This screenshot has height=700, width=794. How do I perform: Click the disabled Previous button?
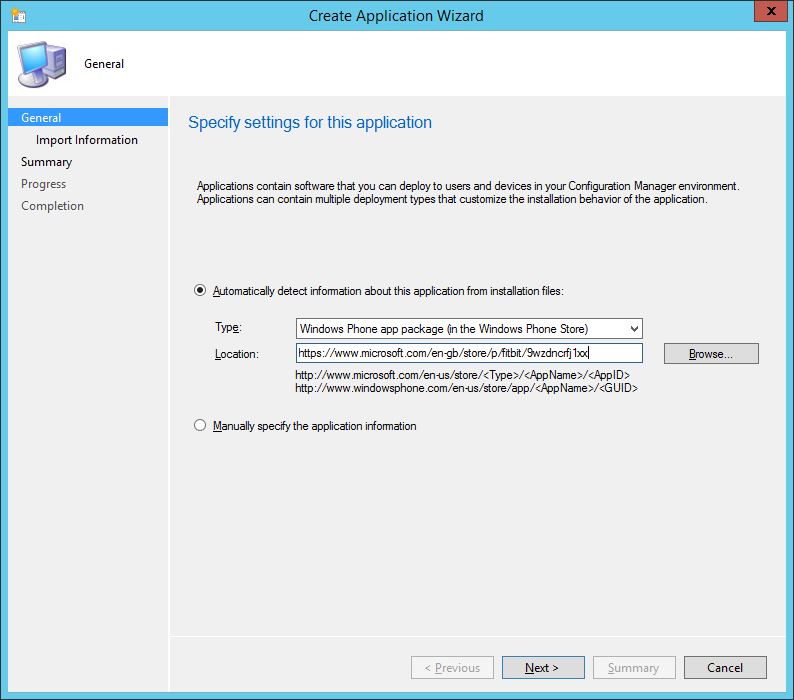[x=452, y=668]
